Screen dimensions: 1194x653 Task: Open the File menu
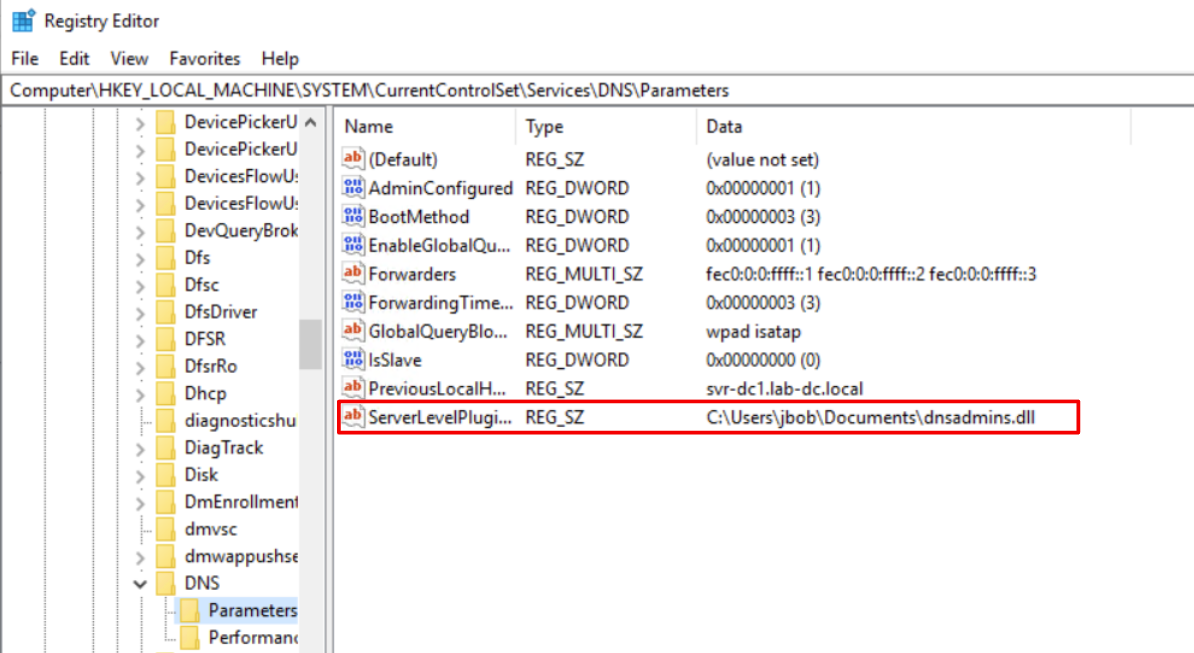click(24, 59)
